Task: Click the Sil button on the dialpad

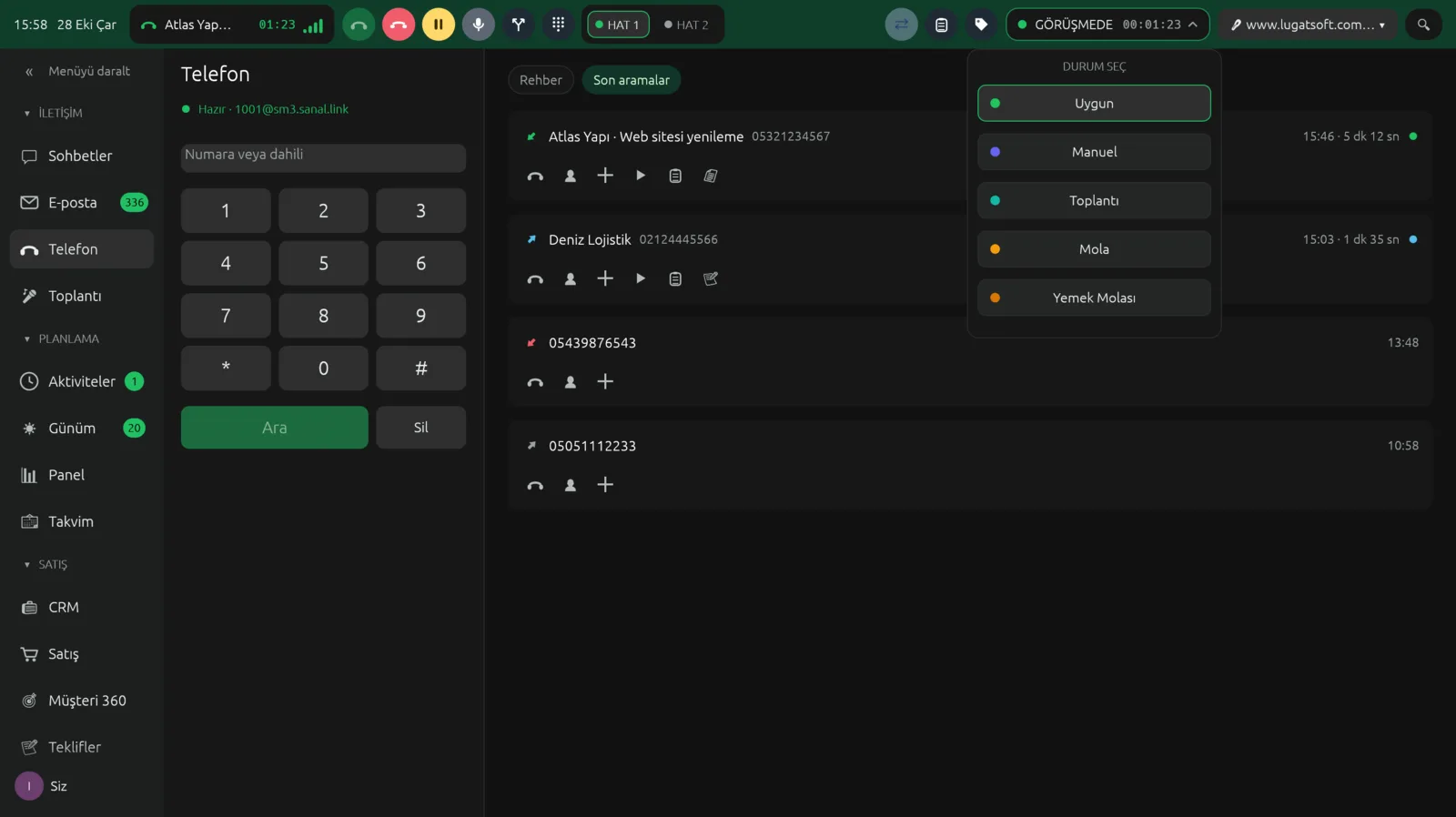Action: coord(420,428)
